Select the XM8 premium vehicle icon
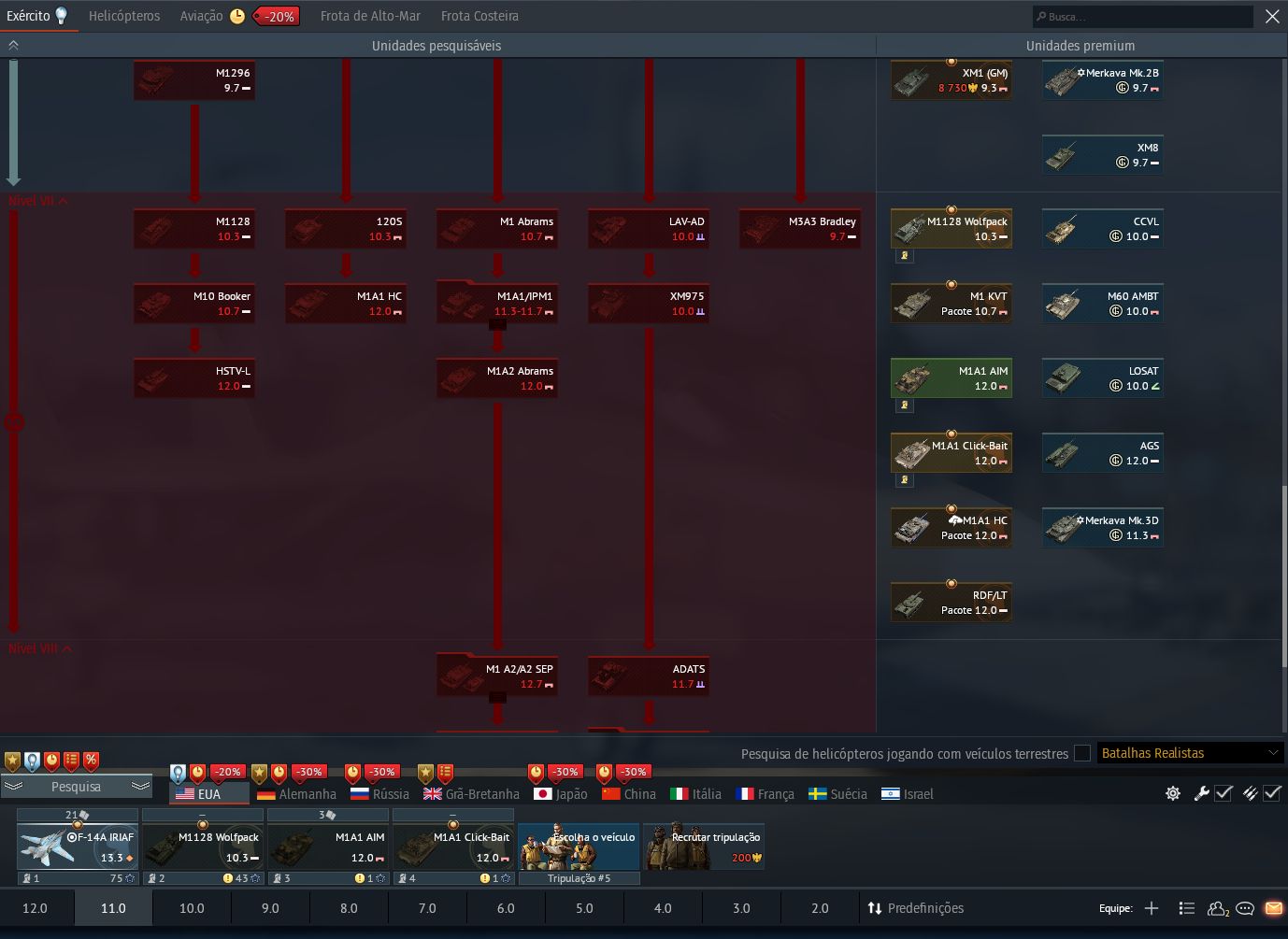This screenshot has height=939, width=1288. click(x=1103, y=155)
